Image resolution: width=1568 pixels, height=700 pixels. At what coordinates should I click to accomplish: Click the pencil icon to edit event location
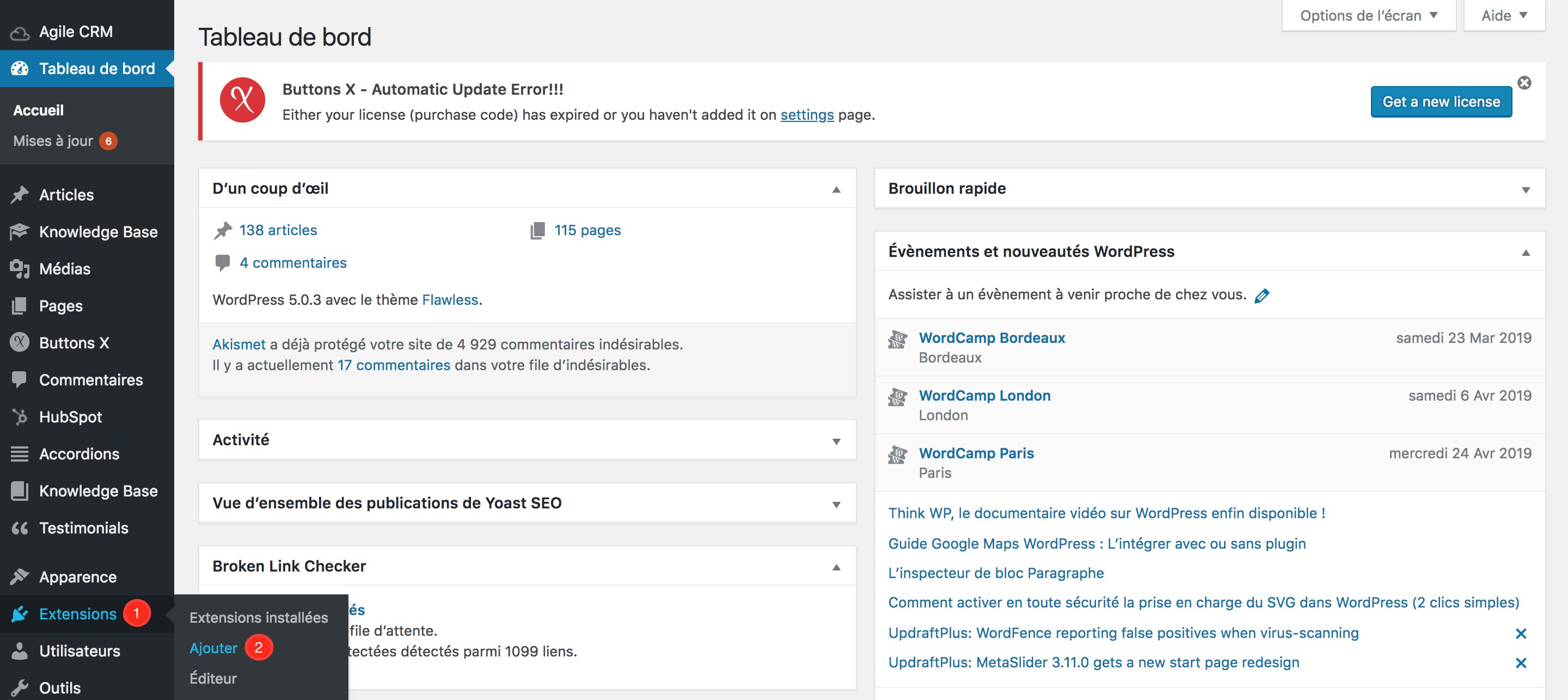click(1262, 296)
